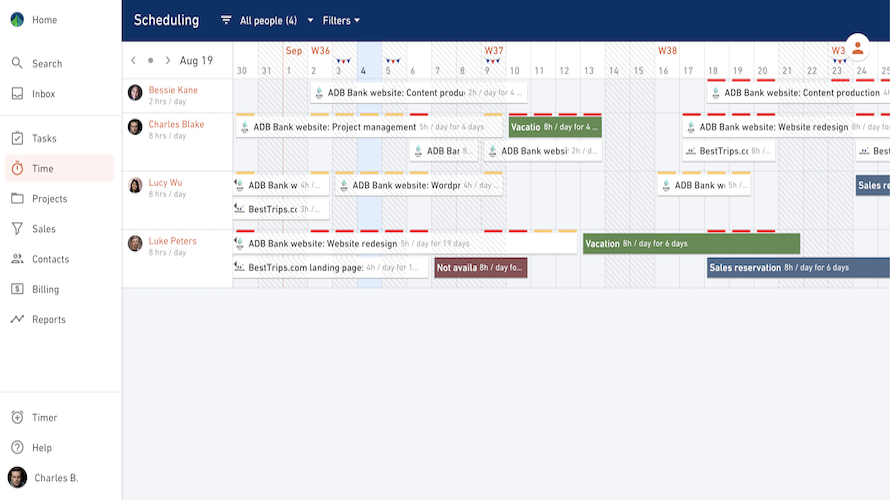Open the Projects folder icon
Screen dimensions: 890x500
(18, 198)
